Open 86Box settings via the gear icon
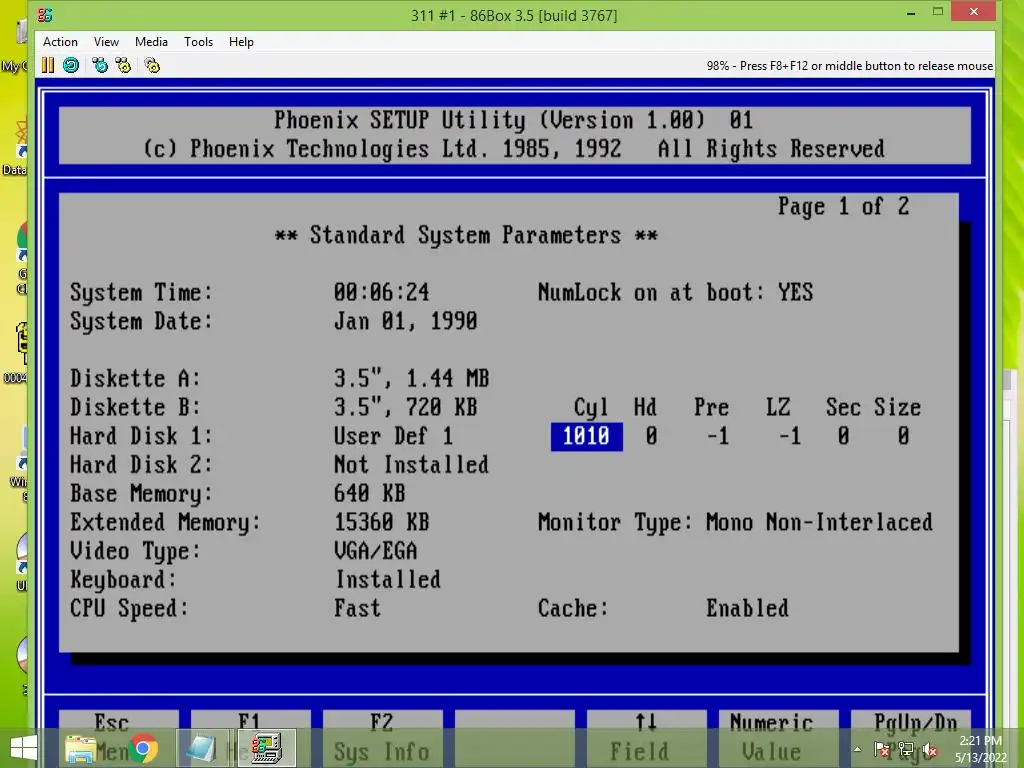Viewport: 1024px width, 768px height. pyautogui.click(x=152, y=65)
